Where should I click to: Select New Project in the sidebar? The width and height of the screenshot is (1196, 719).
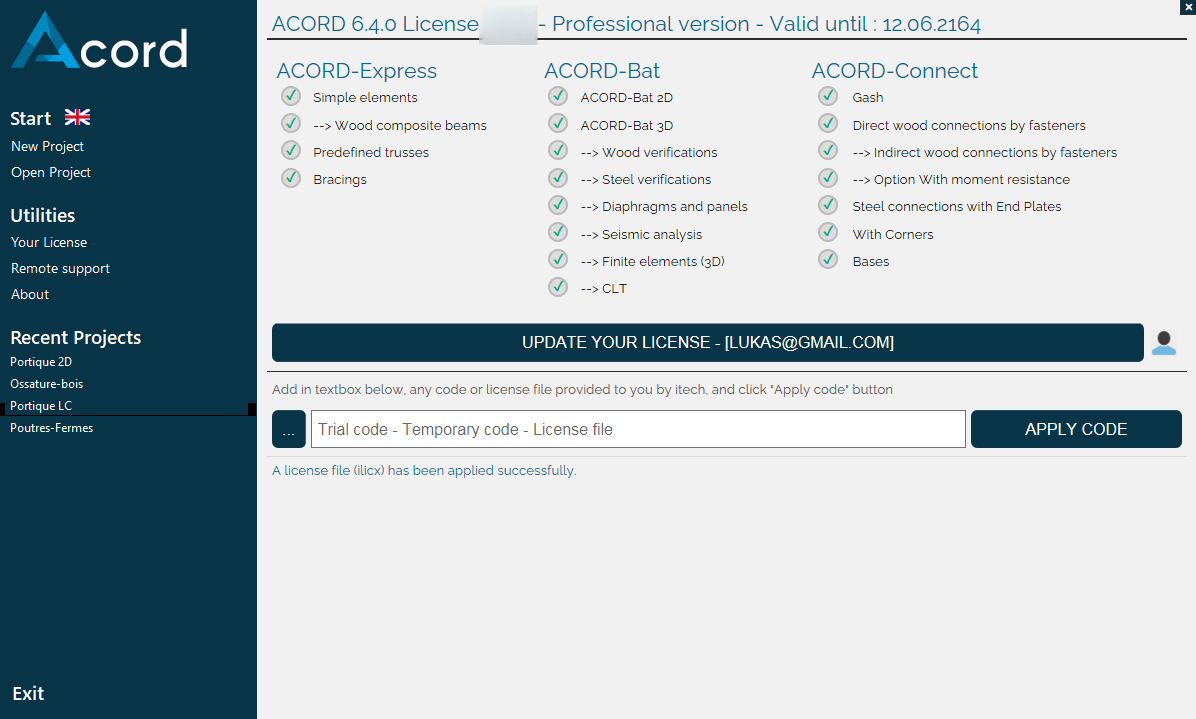point(47,146)
